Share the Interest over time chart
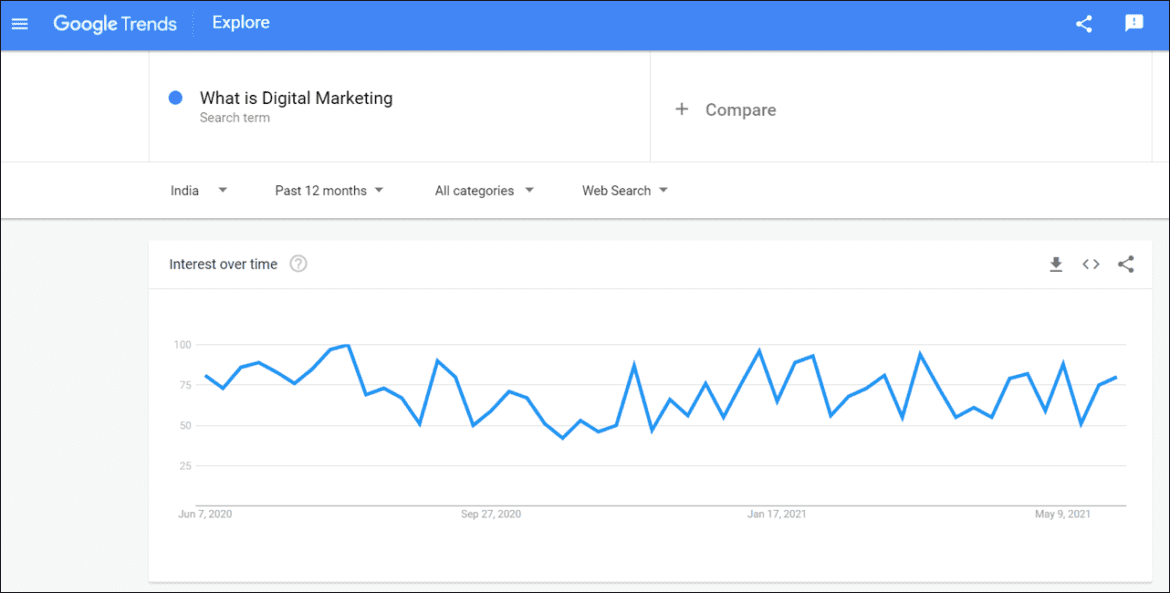 coord(1126,264)
